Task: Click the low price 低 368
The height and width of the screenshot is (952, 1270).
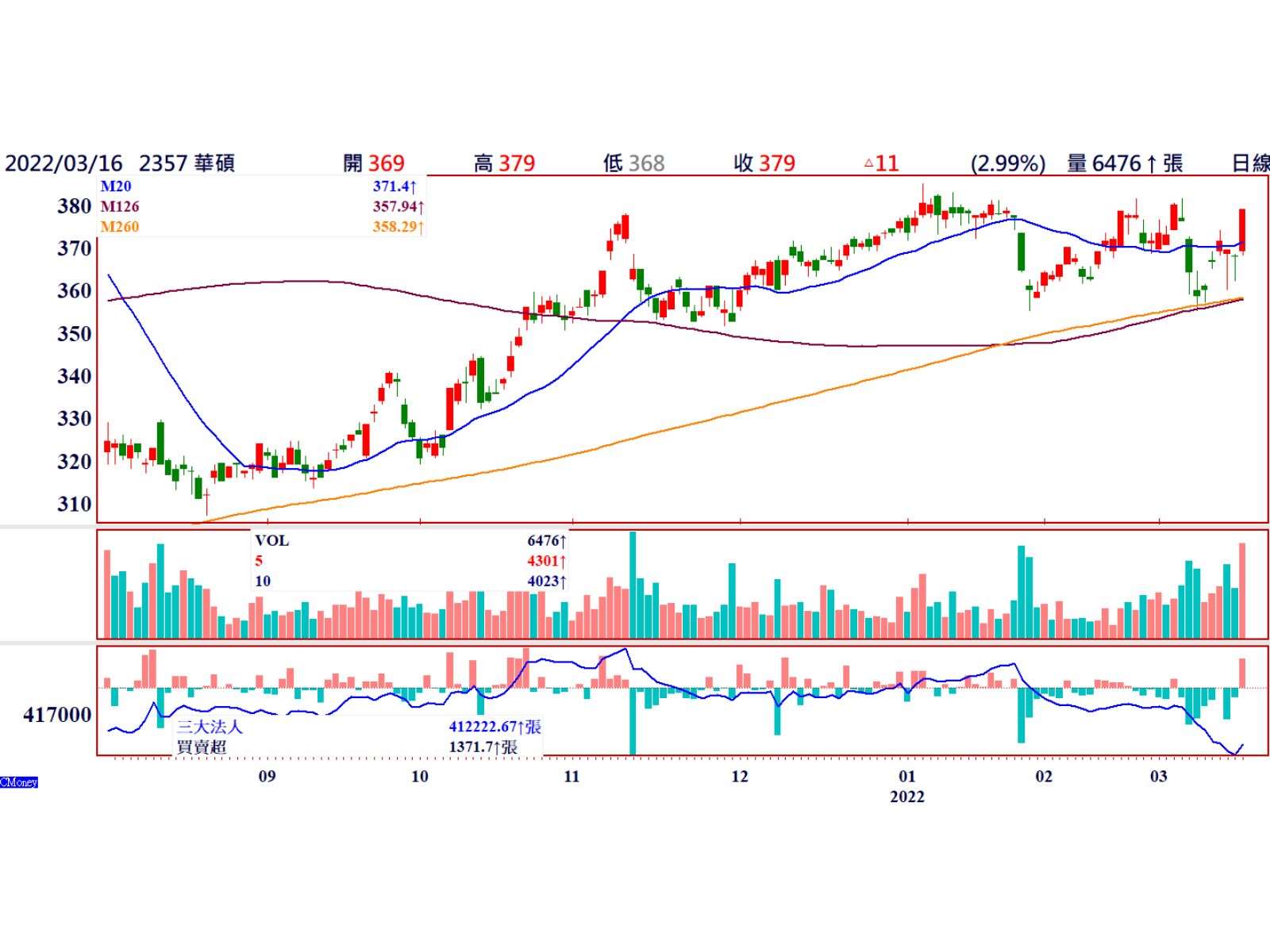Action: point(634,163)
